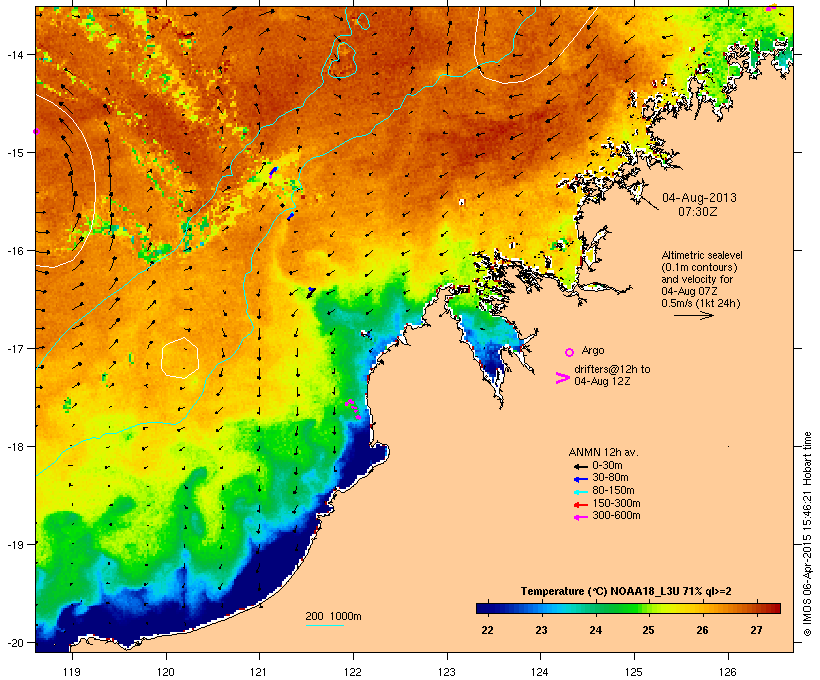Click the cyan 200 1000m isobath legend line
Image resolution: width=820 pixels, height=680 pixels.
coord(324,625)
